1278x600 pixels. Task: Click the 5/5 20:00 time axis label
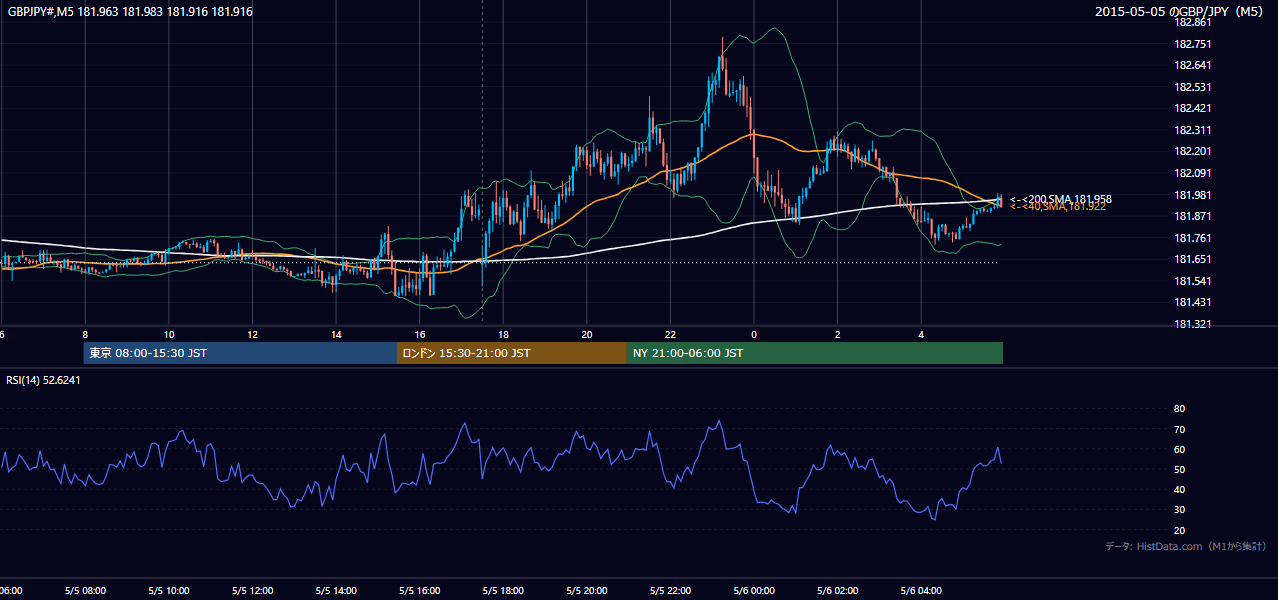587,591
